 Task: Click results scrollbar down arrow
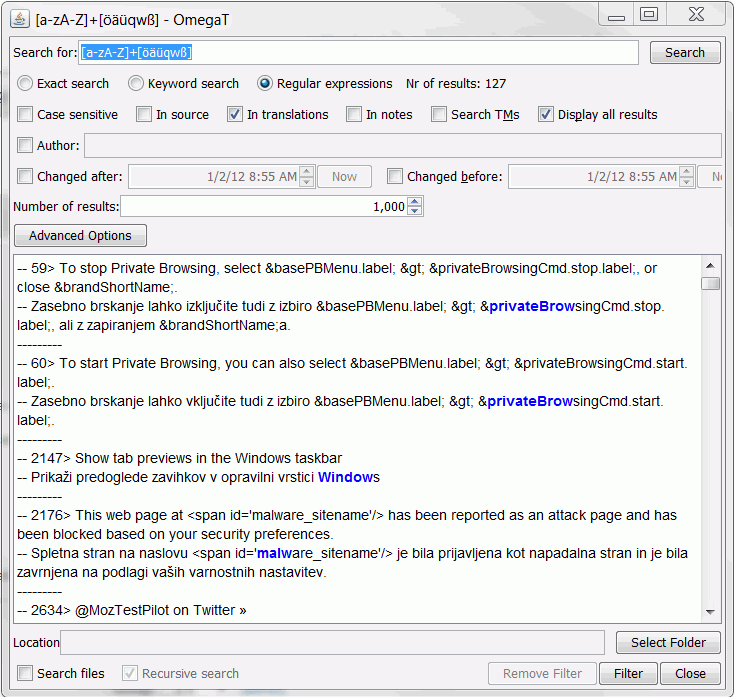710,612
